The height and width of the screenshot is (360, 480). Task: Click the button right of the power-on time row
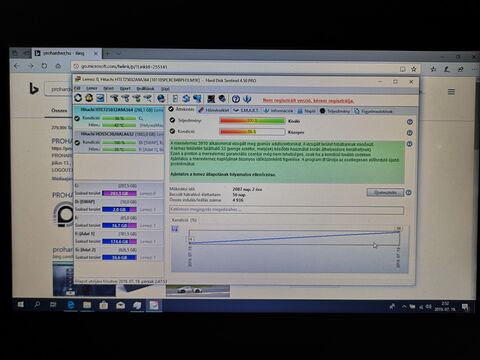(385, 192)
